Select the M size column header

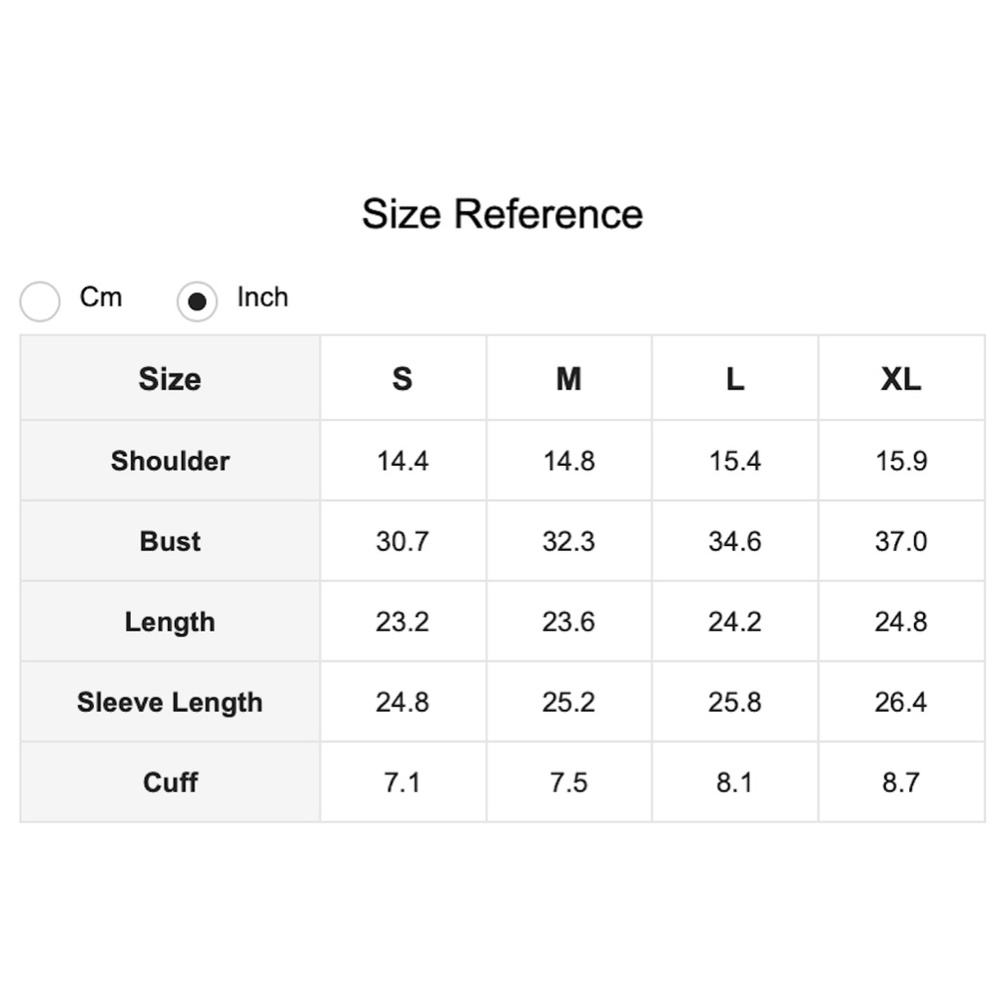[569, 378]
